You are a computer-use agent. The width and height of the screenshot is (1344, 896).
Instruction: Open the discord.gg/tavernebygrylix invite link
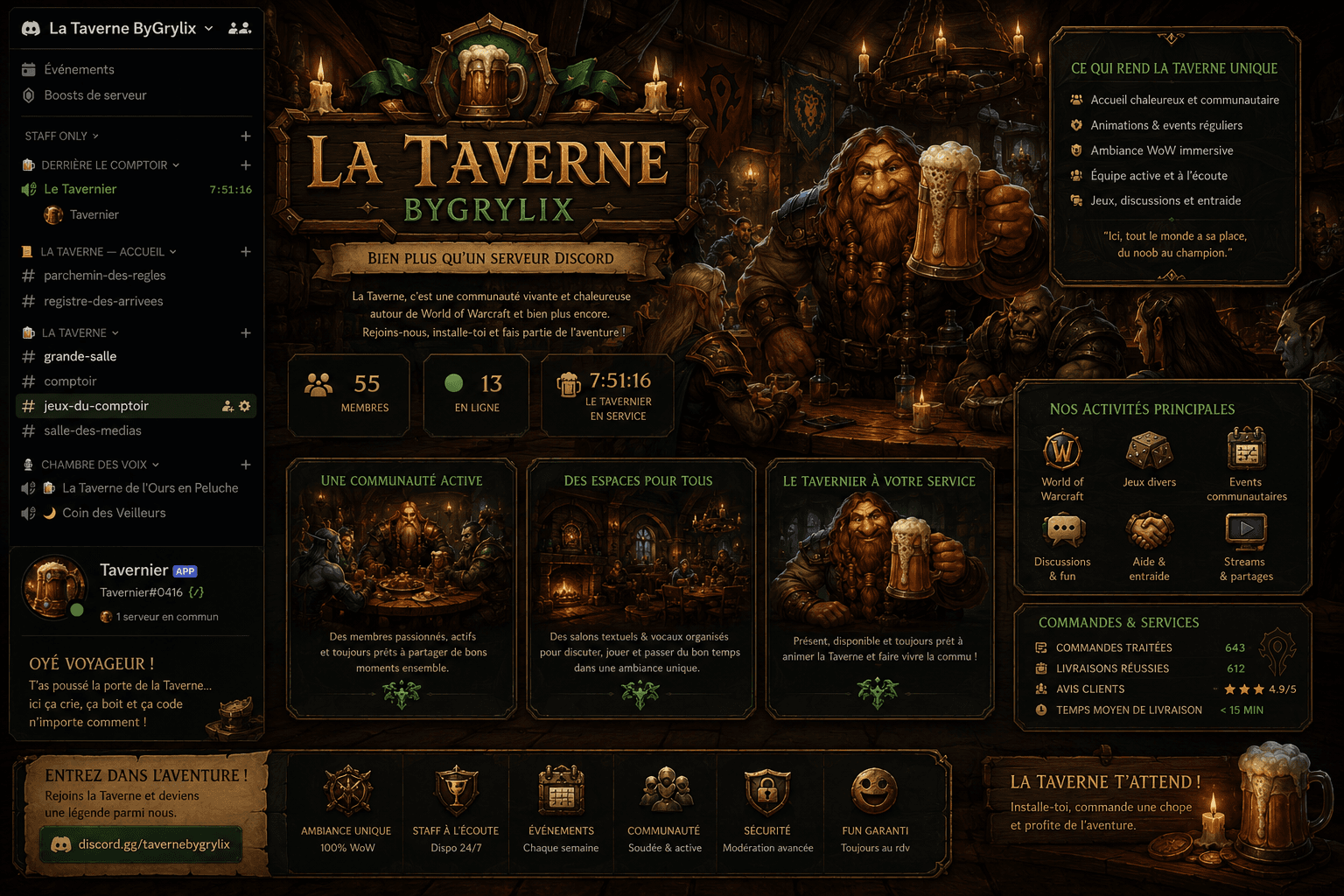pyautogui.click(x=142, y=844)
